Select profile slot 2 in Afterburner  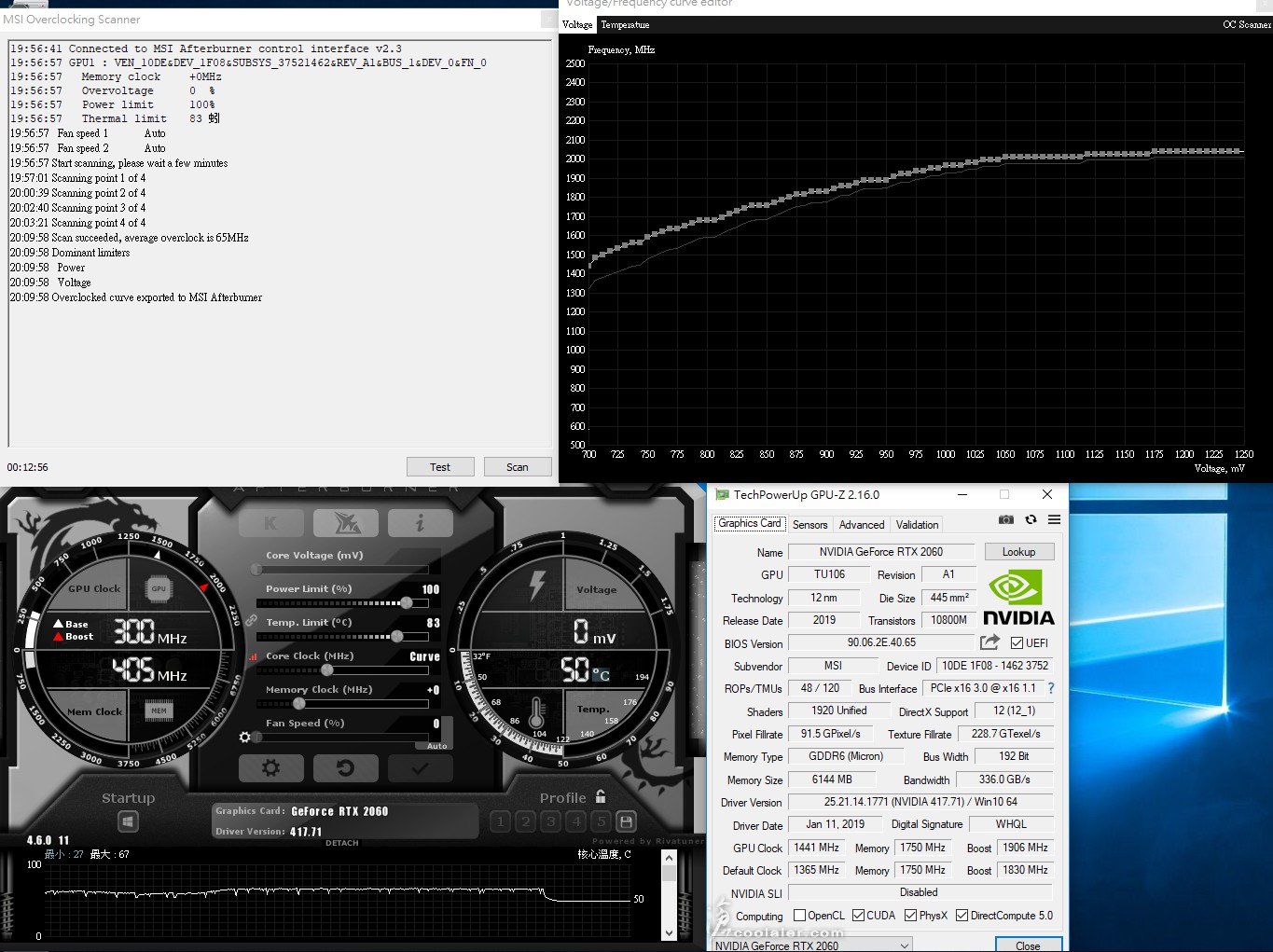(526, 821)
